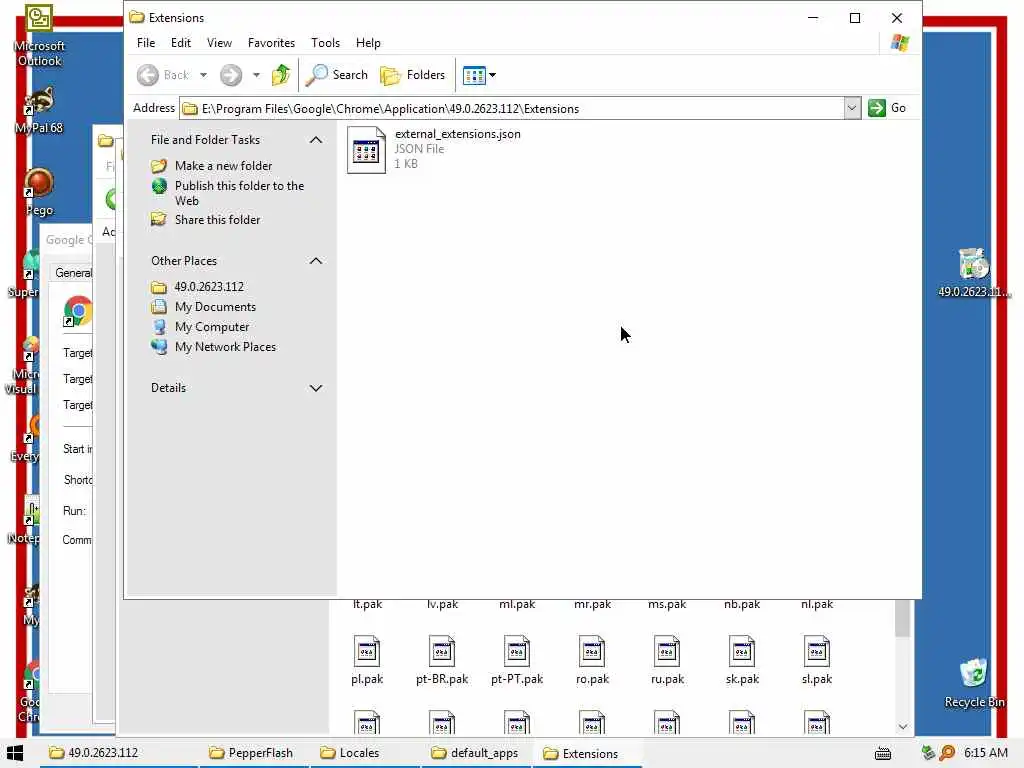Click the on-screen keyboard tray icon
The width and height of the screenshot is (1024, 768).
[x=883, y=754]
